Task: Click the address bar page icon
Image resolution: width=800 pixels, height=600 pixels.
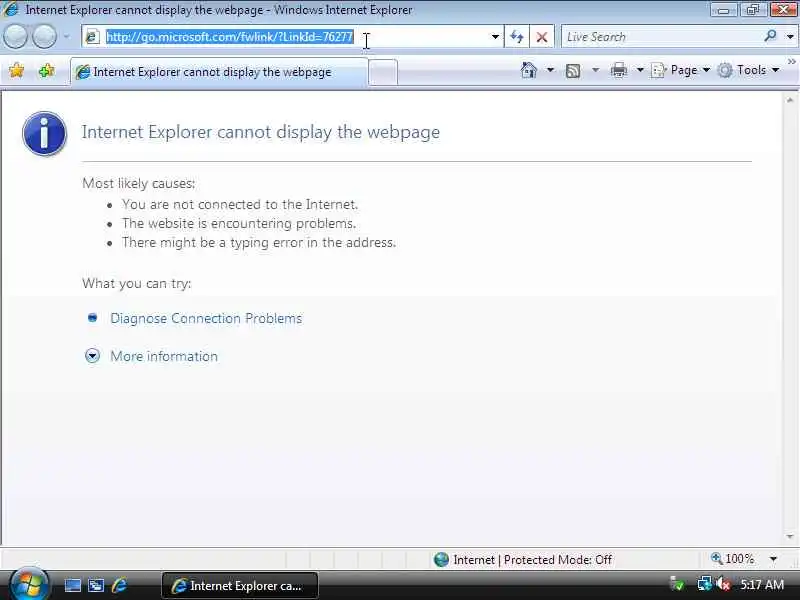Action: [x=92, y=37]
